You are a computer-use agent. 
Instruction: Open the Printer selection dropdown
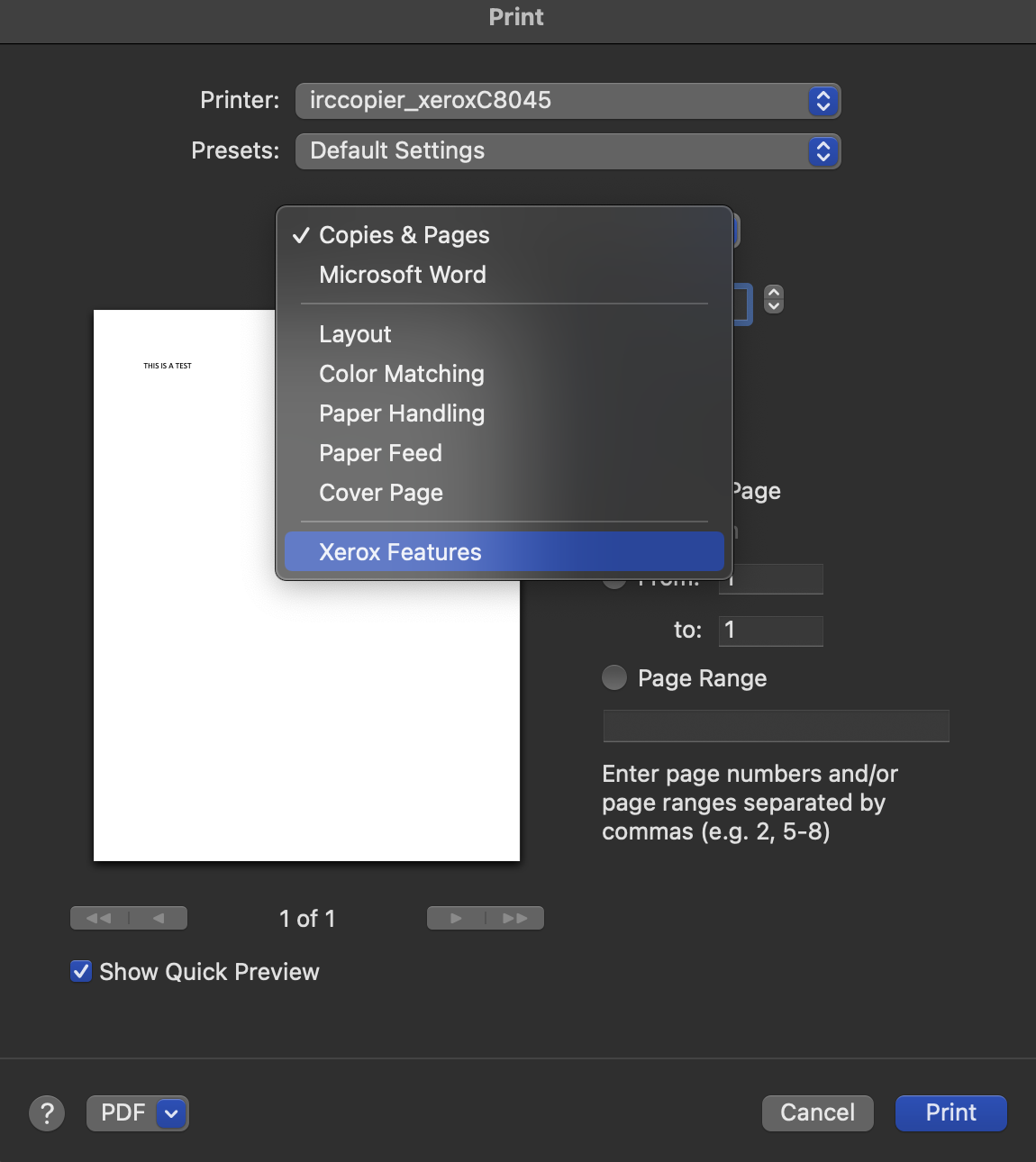pos(568,101)
